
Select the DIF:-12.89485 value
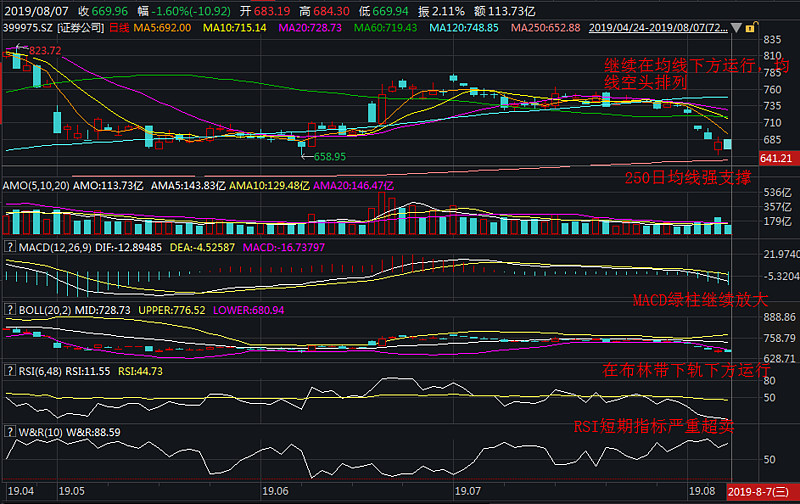click(129, 247)
